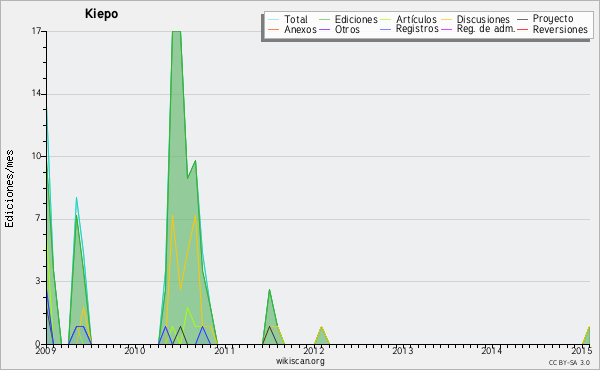Click the 2009 x-axis label

46,350
